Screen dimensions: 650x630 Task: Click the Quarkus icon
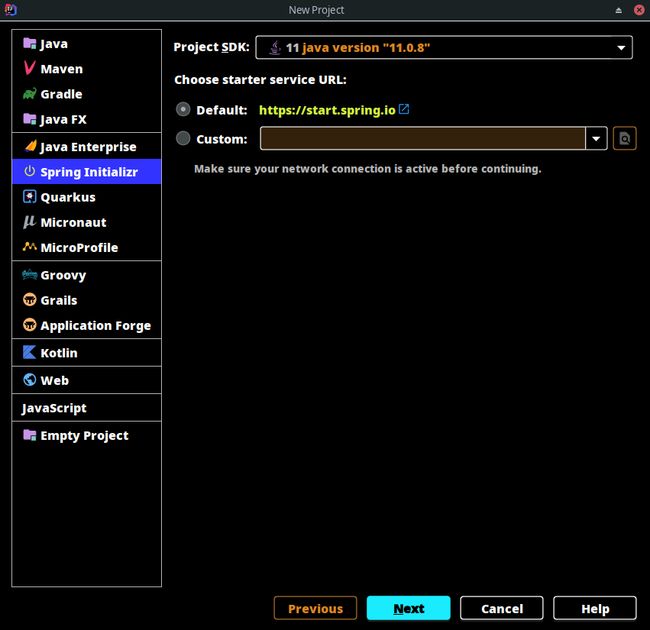point(29,196)
